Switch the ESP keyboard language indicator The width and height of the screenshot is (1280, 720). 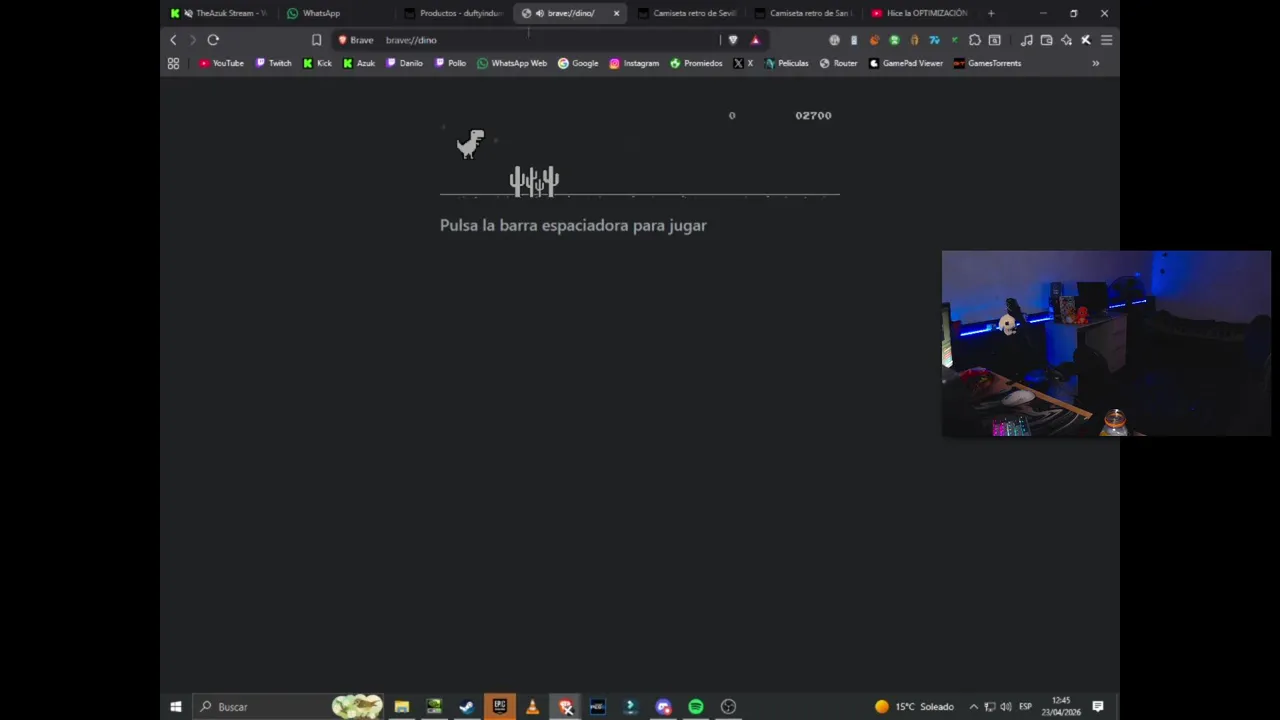click(x=1025, y=707)
